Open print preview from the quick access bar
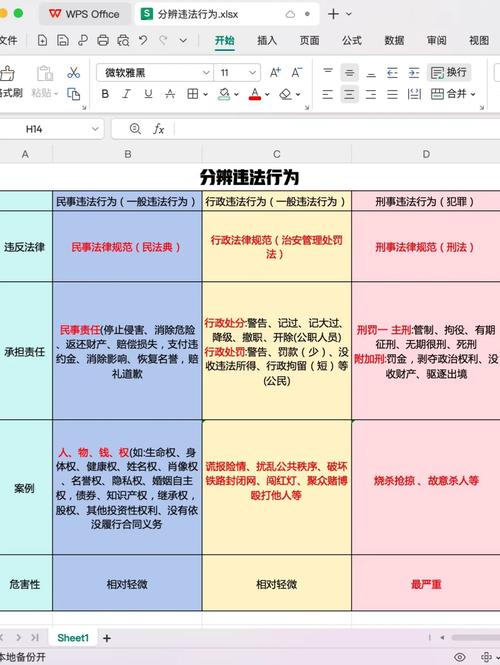 (123, 40)
